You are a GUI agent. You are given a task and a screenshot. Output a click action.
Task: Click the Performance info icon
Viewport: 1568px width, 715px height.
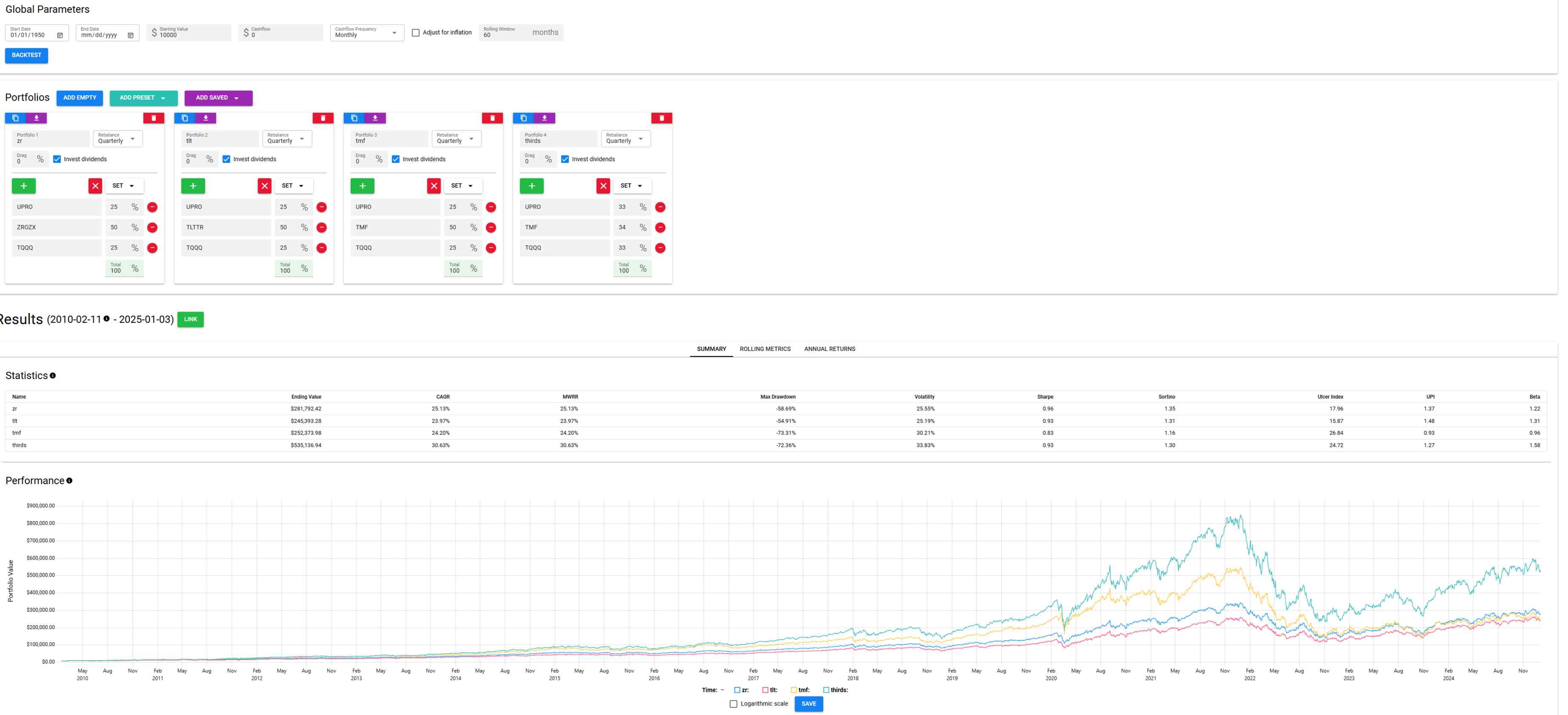click(69, 481)
